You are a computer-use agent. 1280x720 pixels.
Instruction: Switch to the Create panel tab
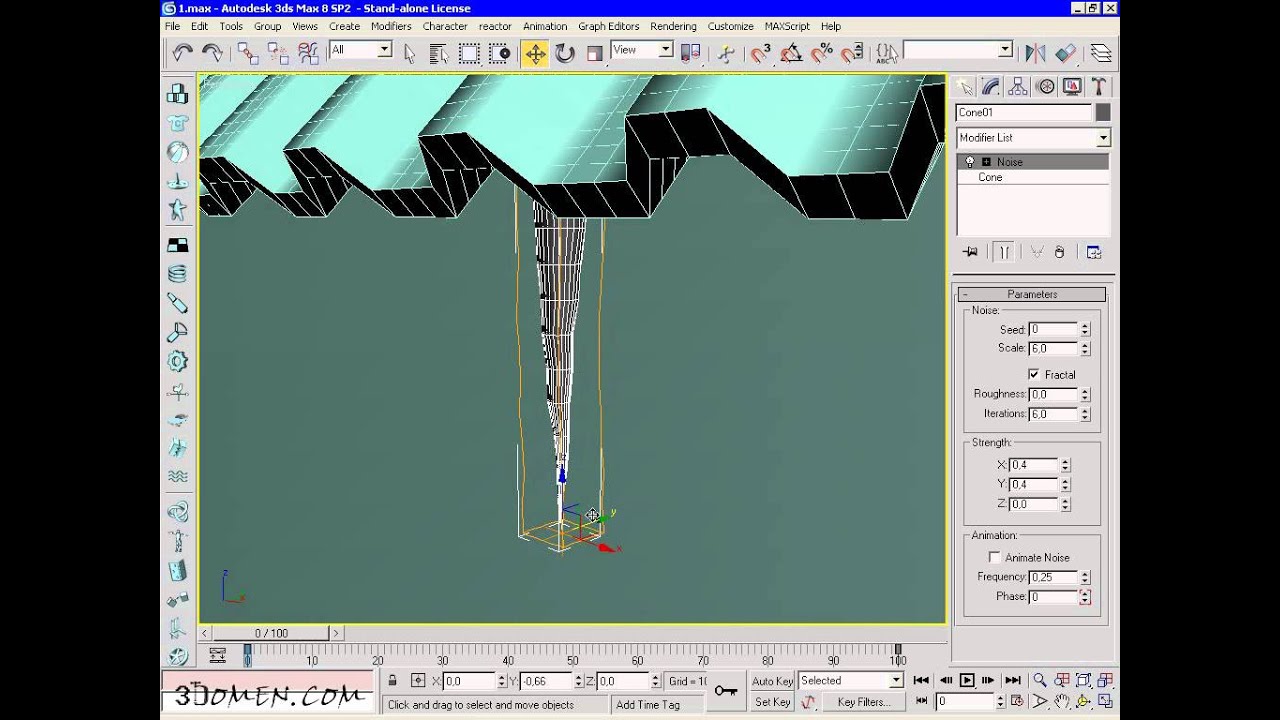[965, 87]
